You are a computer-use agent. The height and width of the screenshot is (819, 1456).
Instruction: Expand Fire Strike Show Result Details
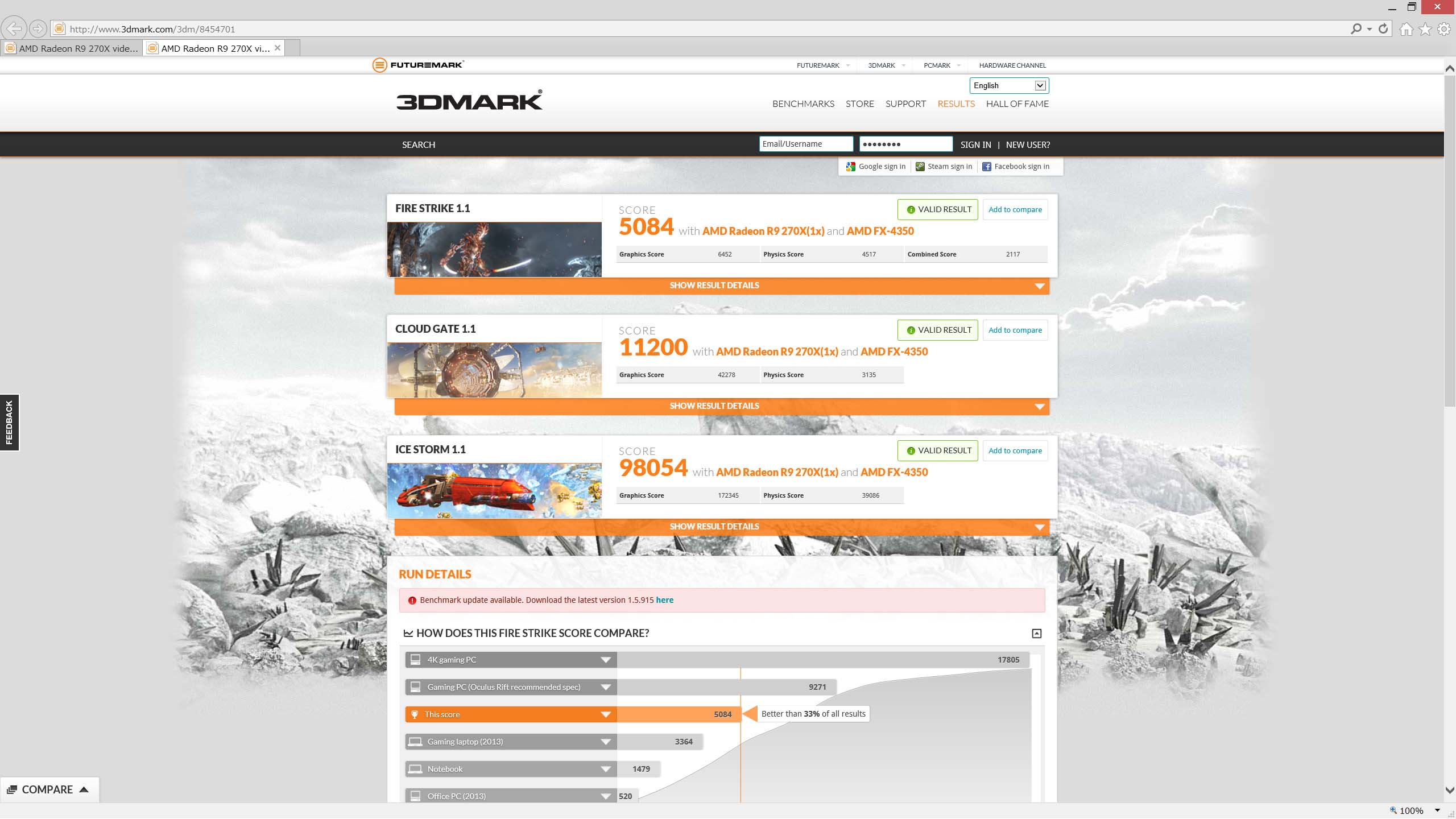tap(722, 286)
